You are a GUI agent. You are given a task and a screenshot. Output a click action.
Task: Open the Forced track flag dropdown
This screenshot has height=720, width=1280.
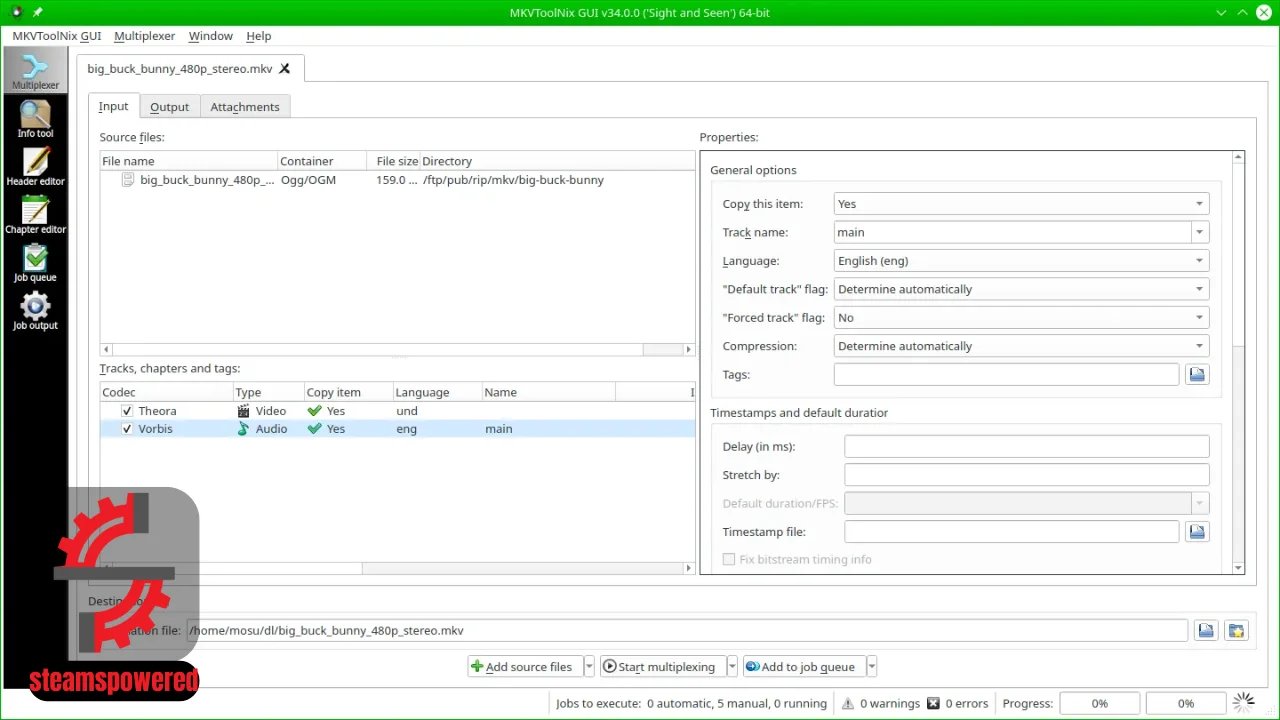(1021, 318)
